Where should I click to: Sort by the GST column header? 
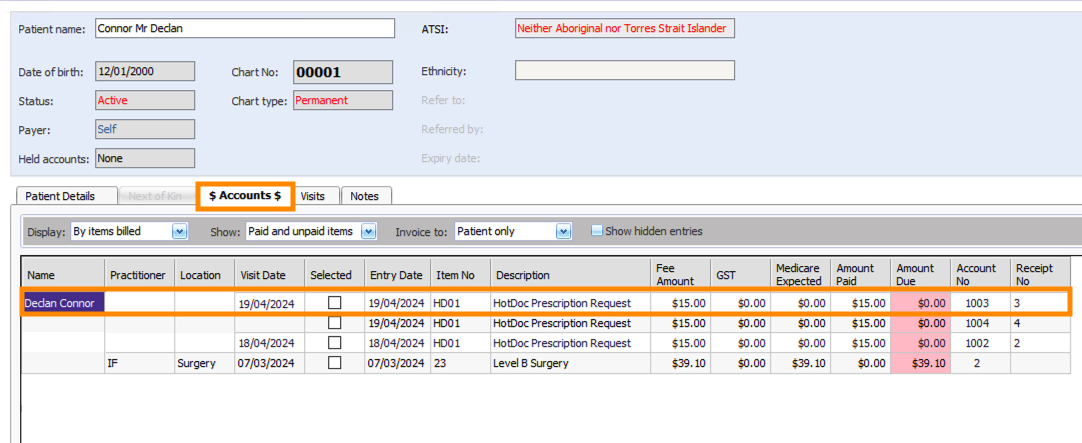click(740, 275)
